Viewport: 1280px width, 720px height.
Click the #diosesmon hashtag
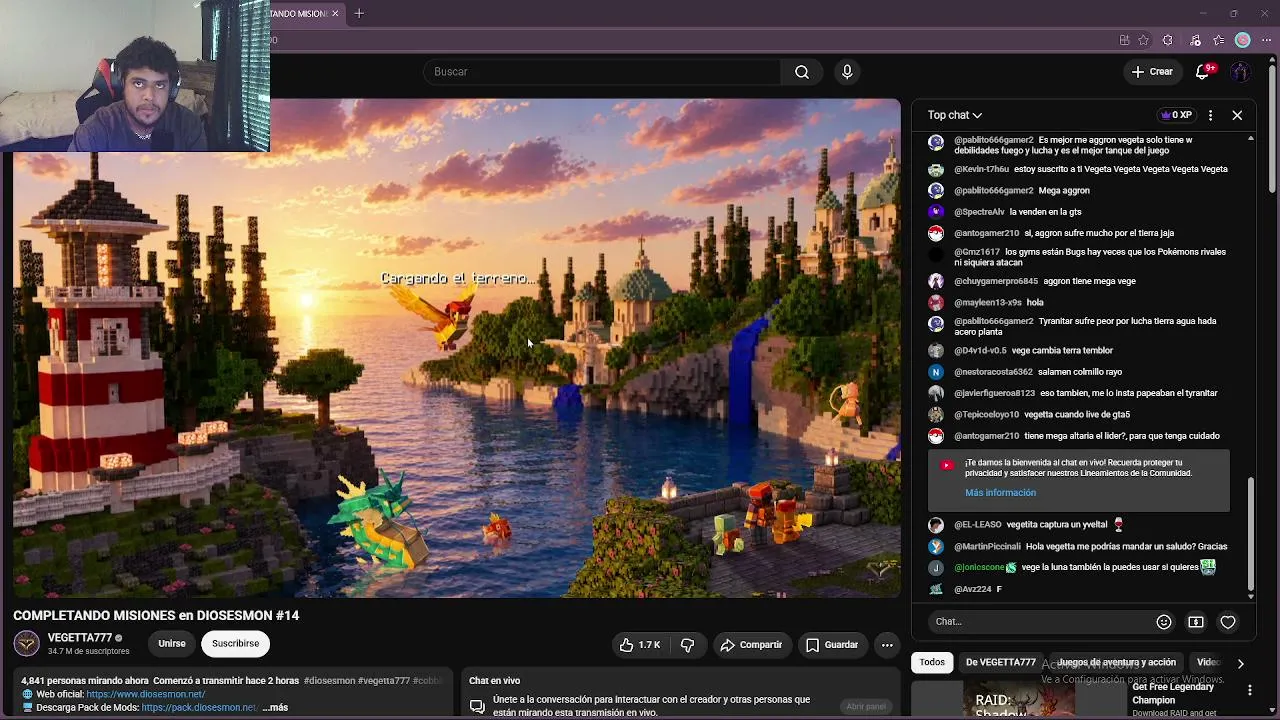point(329,681)
